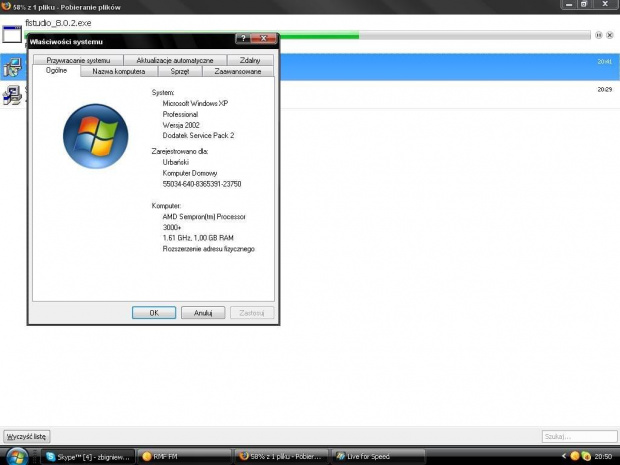Click the Rozszerzenie adresu fizycznego text
Viewport: 620px width, 465px height.
click(209, 249)
